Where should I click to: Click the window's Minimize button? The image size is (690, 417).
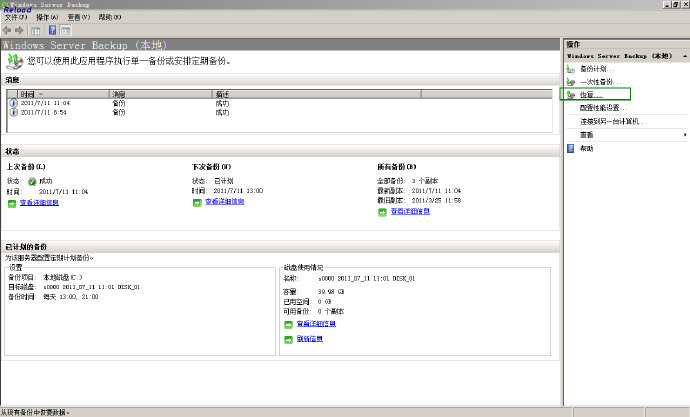[667, 4]
